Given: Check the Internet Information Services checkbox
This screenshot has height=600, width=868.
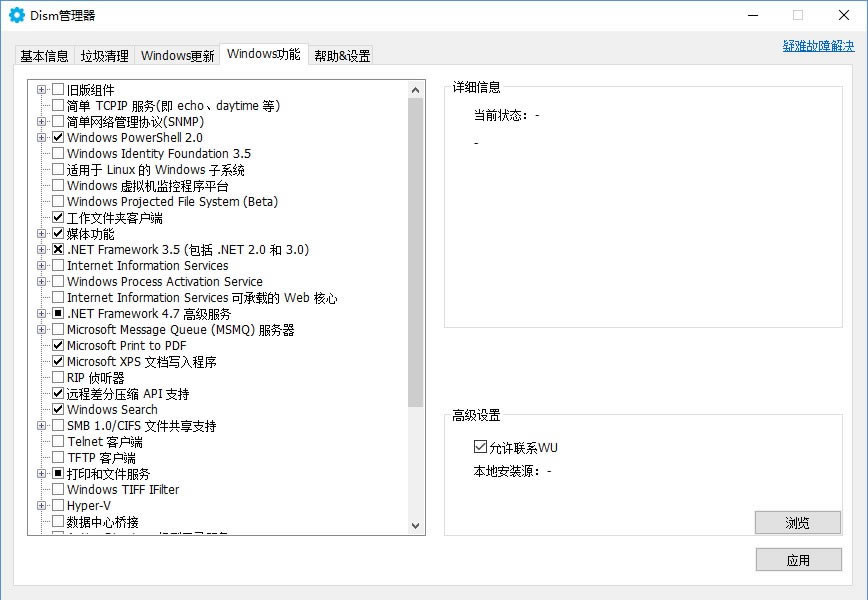Looking at the screenshot, I should [x=58, y=266].
